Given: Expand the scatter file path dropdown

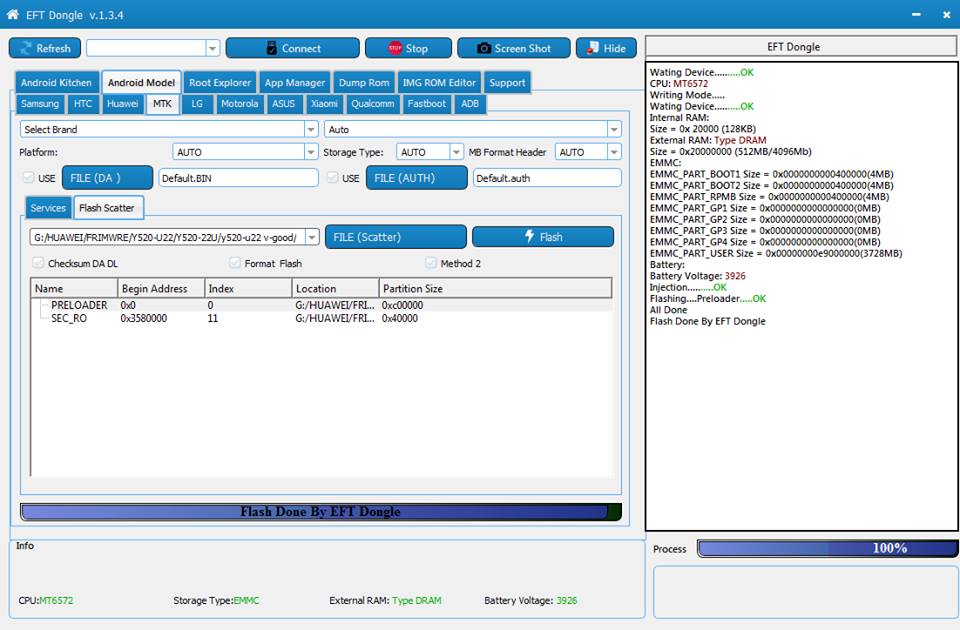Looking at the screenshot, I should [x=312, y=237].
